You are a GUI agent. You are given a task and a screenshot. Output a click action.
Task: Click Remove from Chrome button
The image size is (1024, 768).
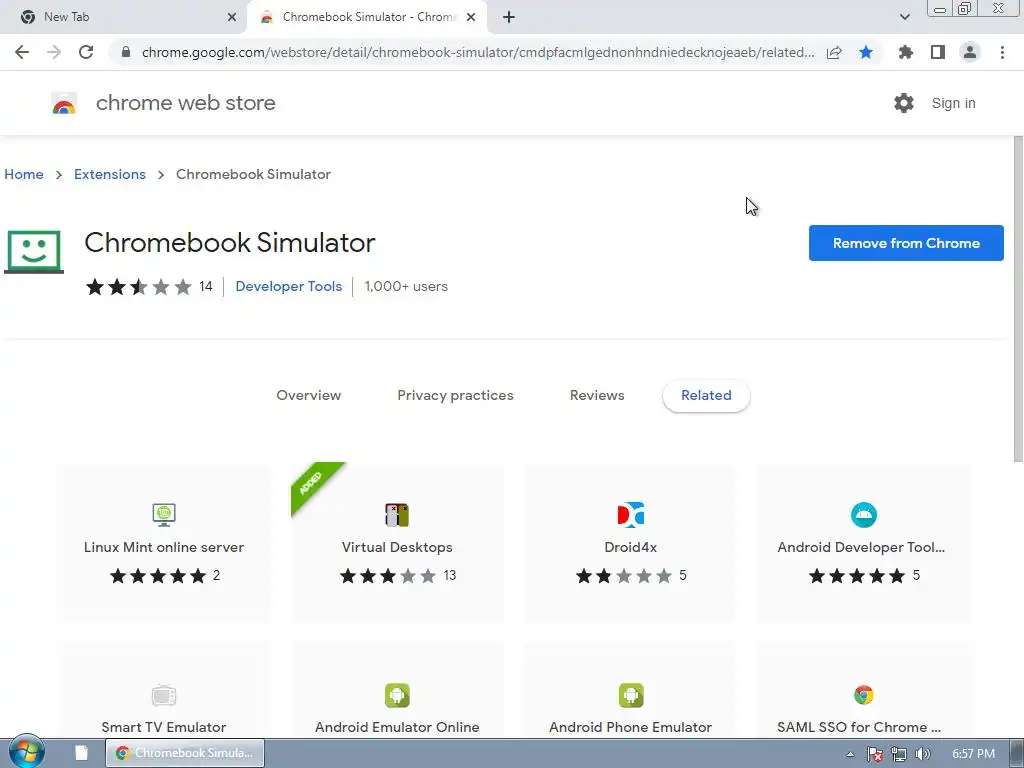(906, 243)
